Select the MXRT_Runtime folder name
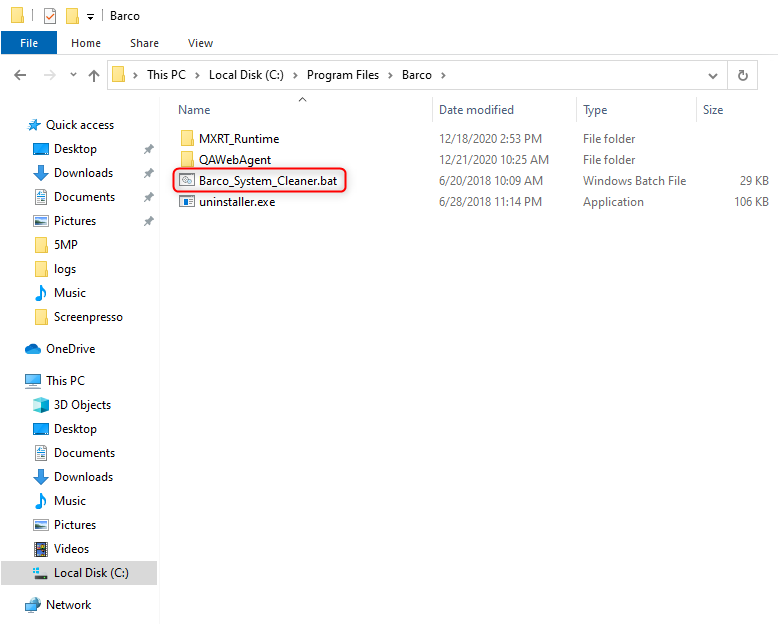Image resolution: width=778 pixels, height=624 pixels. [239, 139]
